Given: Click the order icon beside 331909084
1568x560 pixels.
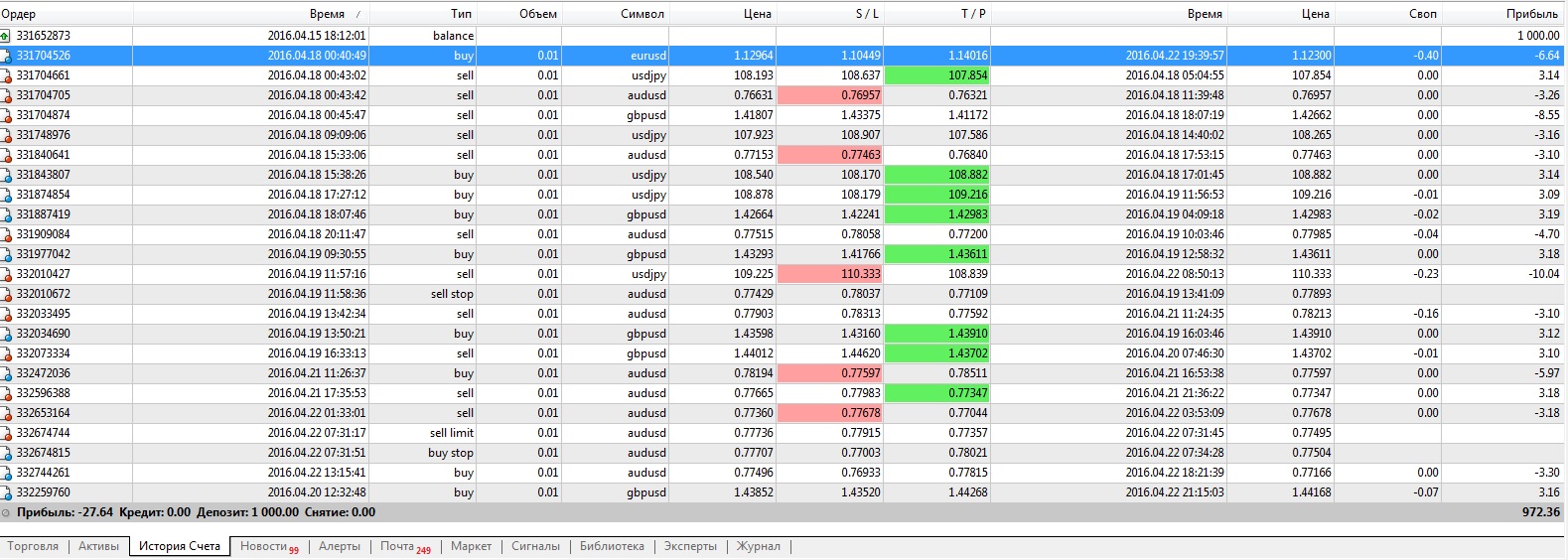Looking at the screenshot, I should [x=6, y=234].
